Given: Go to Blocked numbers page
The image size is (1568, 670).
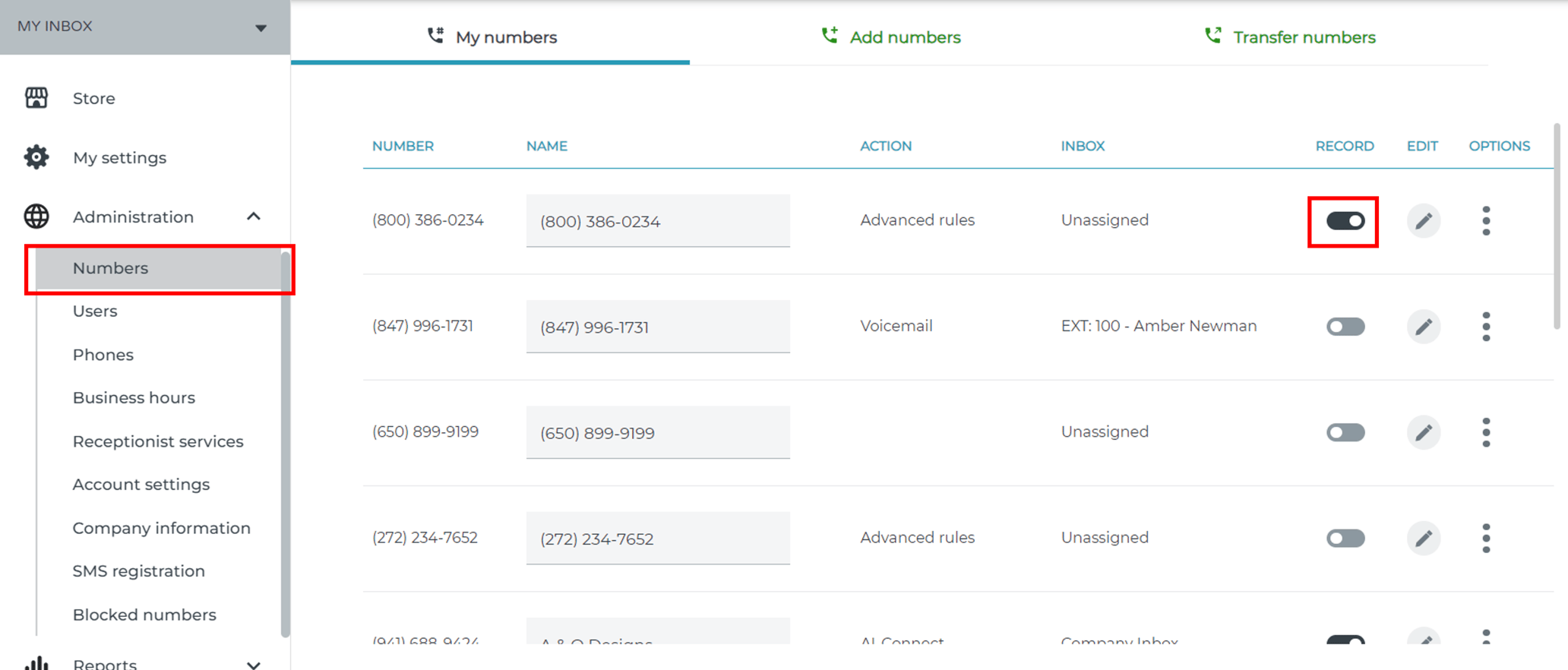Looking at the screenshot, I should [144, 615].
